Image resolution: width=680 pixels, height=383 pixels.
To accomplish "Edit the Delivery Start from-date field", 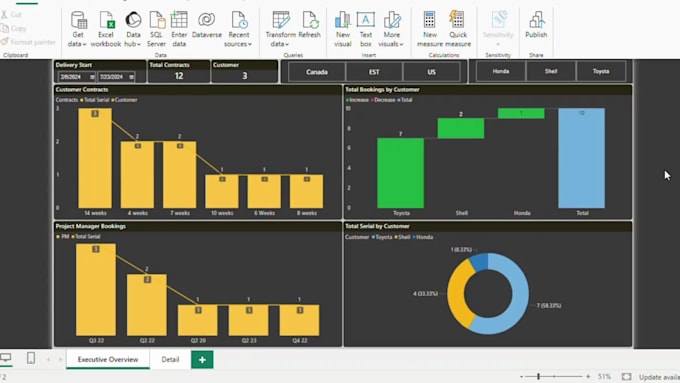I will pyautogui.click(x=77, y=77).
